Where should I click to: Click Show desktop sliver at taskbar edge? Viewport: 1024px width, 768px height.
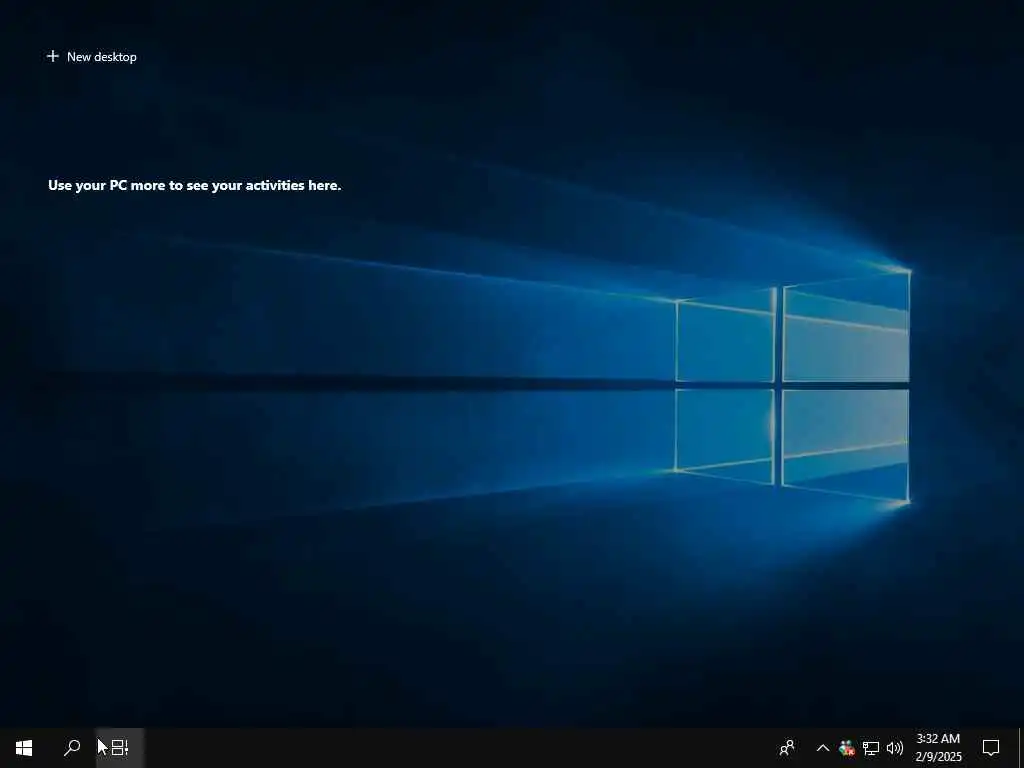[x=1021, y=748]
